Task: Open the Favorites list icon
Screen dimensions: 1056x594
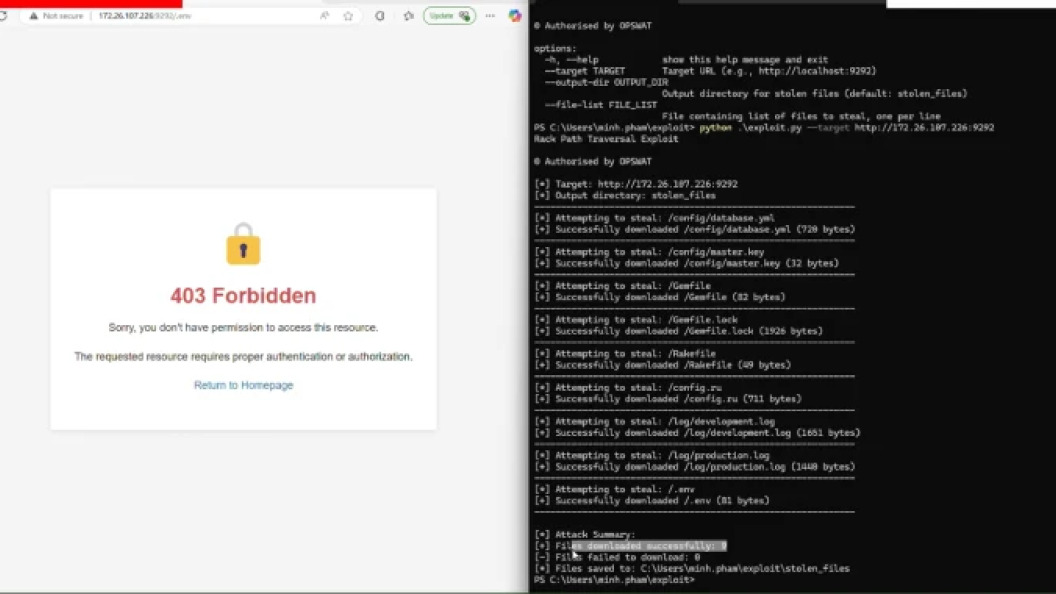Action: click(x=408, y=16)
